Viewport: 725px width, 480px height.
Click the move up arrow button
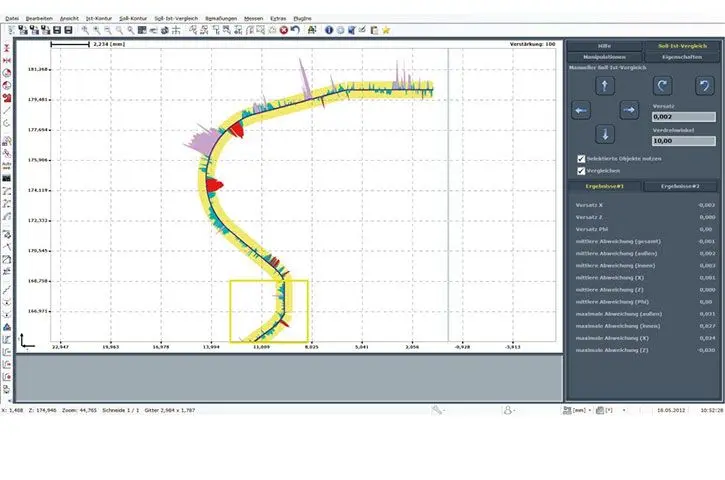pyautogui.click(x=605, y=87)
